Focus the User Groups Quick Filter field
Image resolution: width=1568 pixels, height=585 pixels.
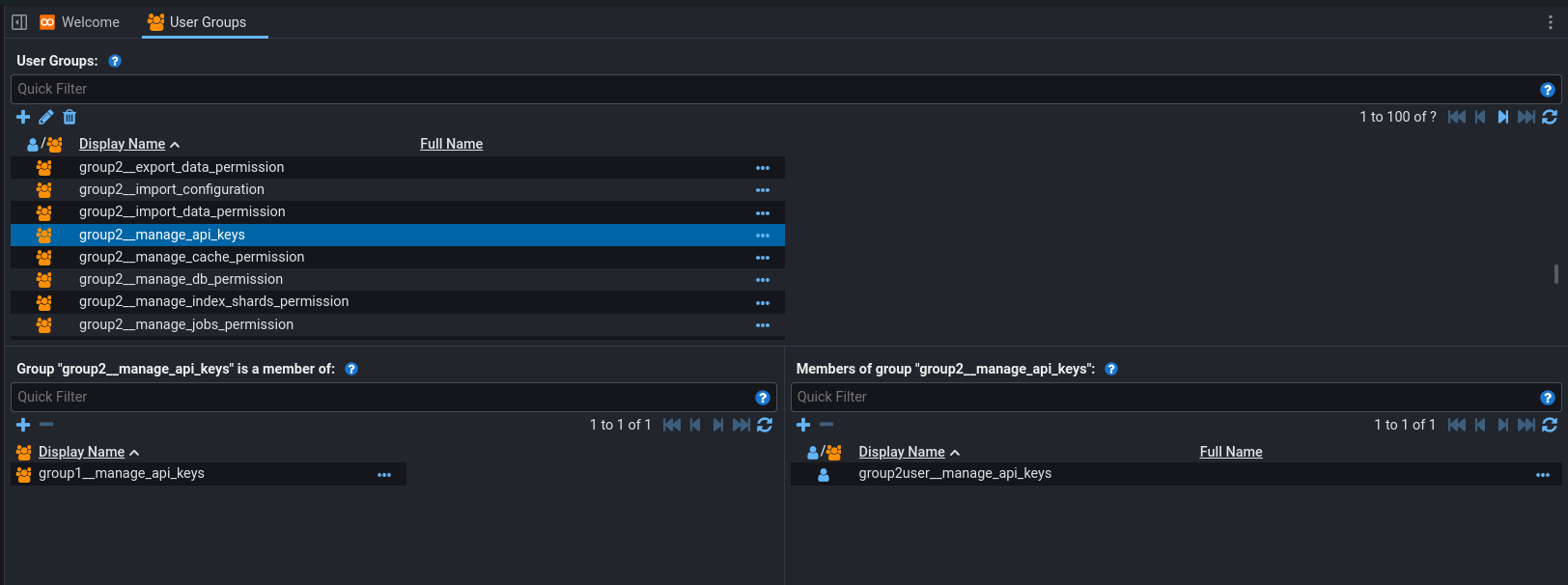(x=772, y=89)
